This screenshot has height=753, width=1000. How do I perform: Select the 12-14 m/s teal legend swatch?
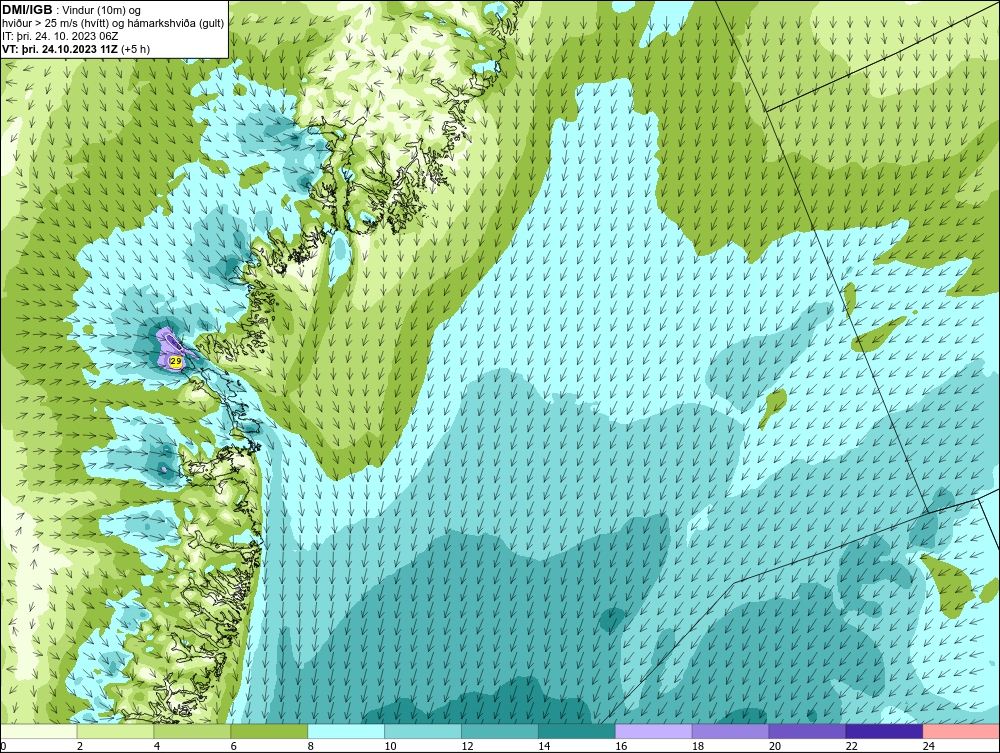499,731
